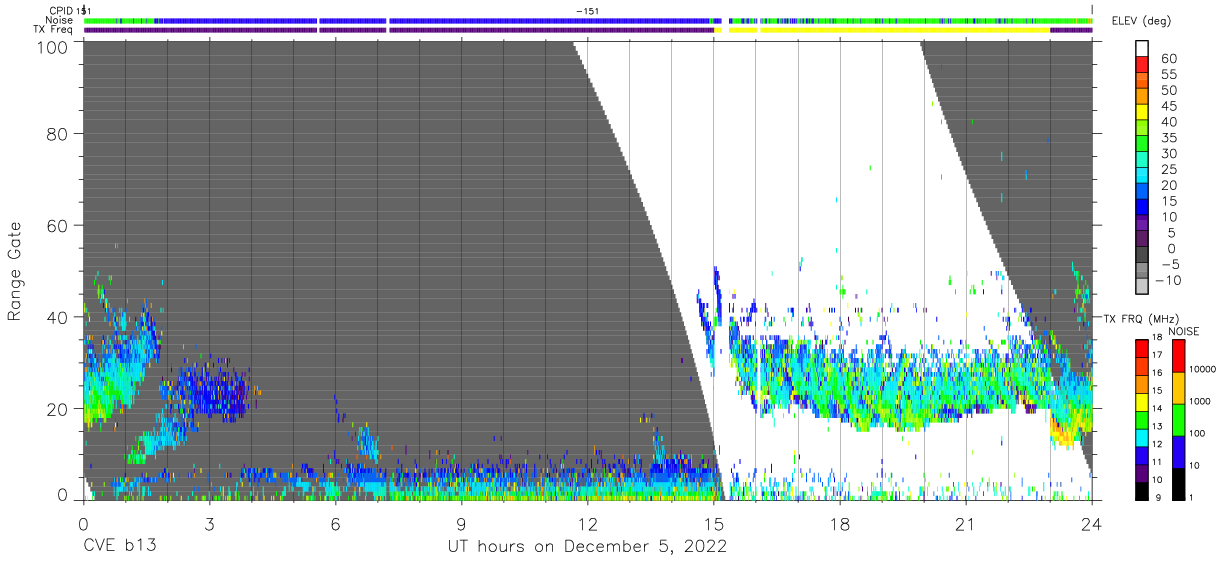Click the 80 tick label on Range Gate axis
The height and width of the screenshot is (567, 1228).
[59, 133]
